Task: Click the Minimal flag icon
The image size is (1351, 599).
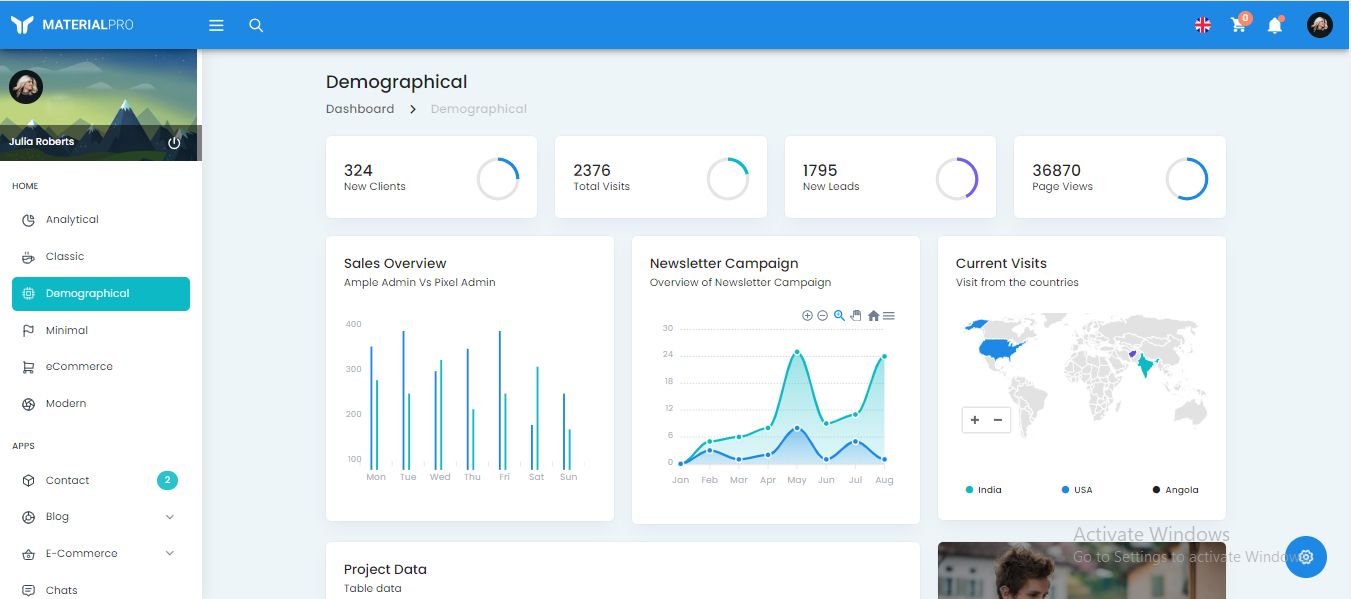Action: [28, 331]
